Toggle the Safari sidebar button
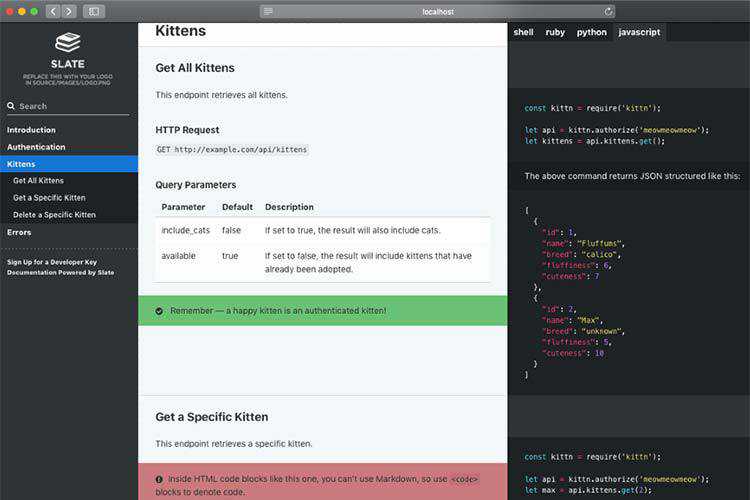The image size is (750, 500). [x=94, y=11]
